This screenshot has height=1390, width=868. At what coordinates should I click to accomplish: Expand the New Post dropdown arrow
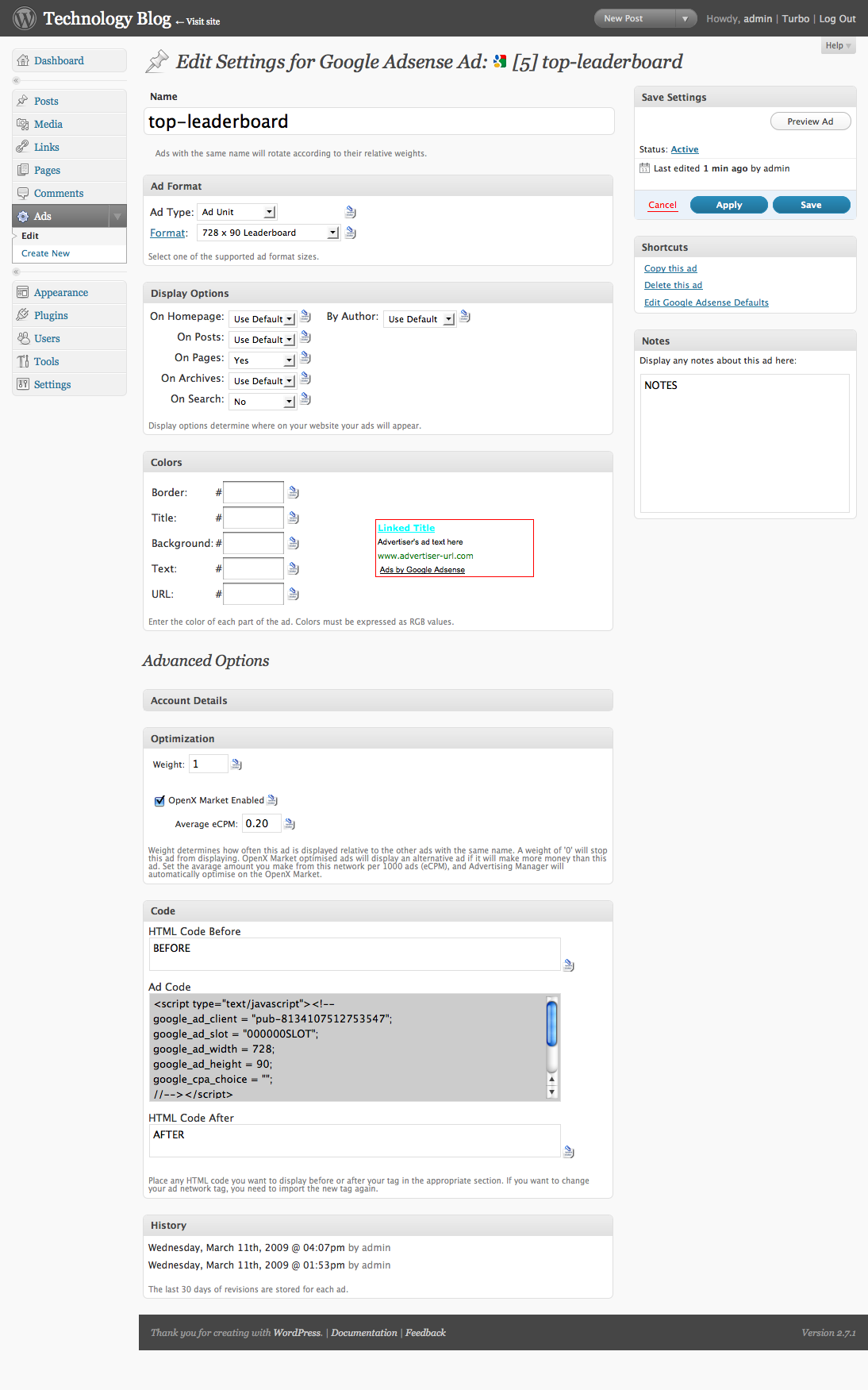coord(685,18)
